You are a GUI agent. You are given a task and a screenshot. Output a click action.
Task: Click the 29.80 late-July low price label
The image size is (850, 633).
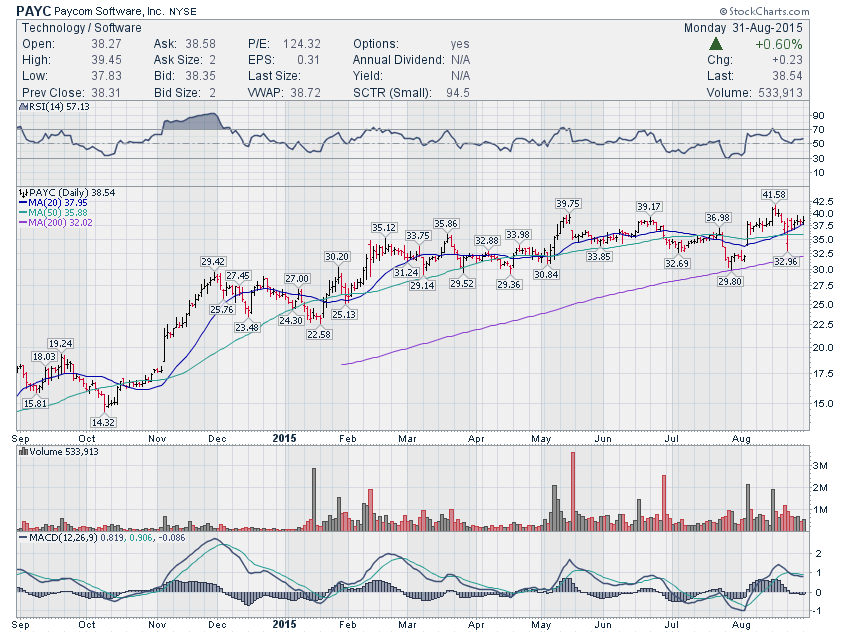point(730,281)
